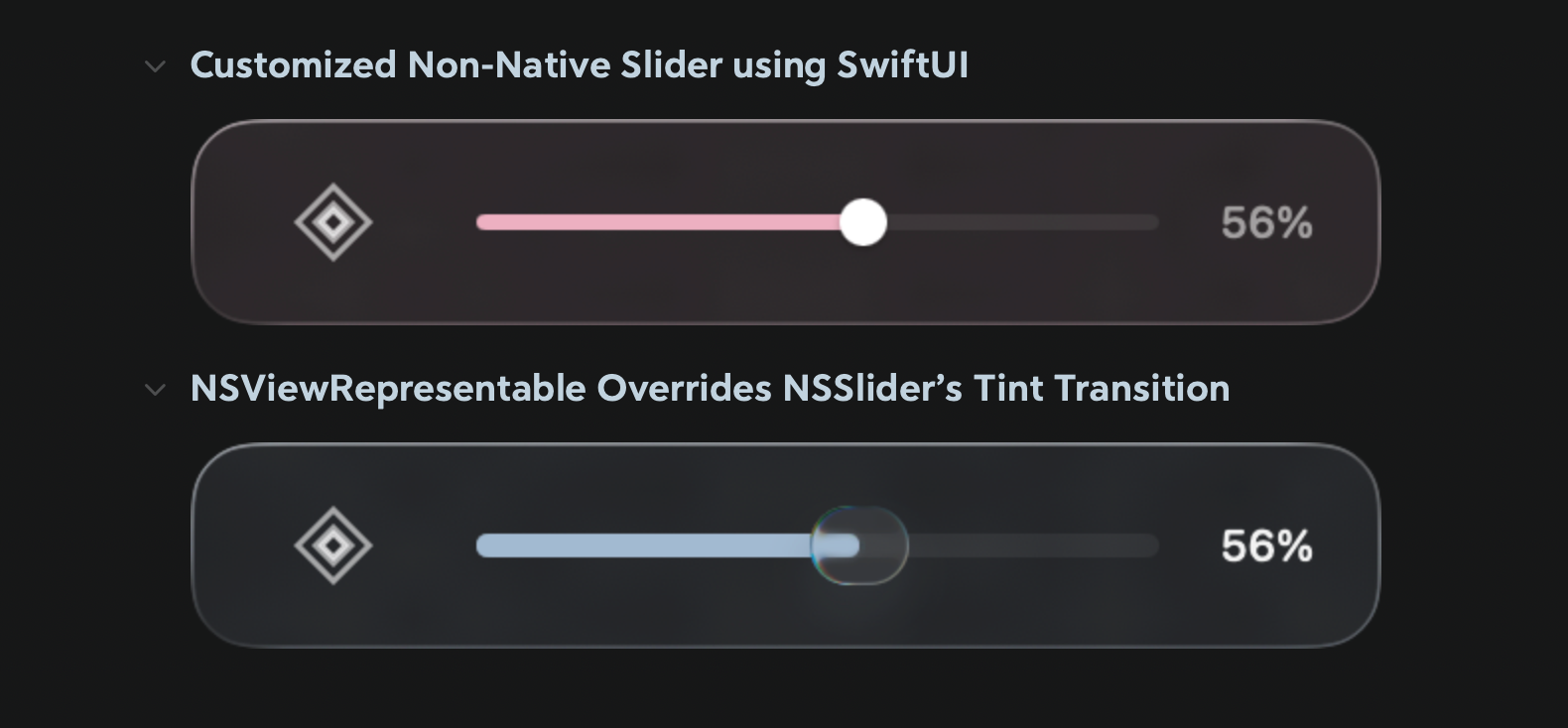Click the far left start of the pink slider
The image size is (1568, 728).
point(482,222)
